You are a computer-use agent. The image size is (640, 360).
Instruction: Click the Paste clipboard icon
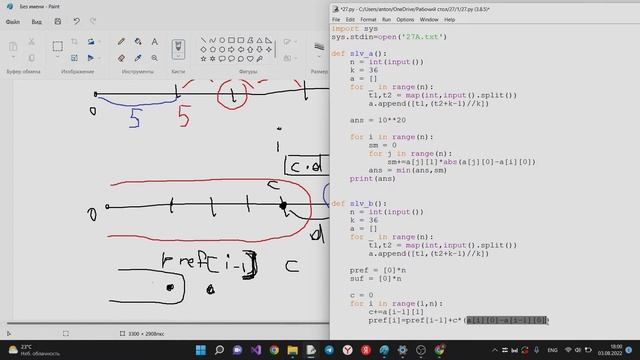coord(13,46)
